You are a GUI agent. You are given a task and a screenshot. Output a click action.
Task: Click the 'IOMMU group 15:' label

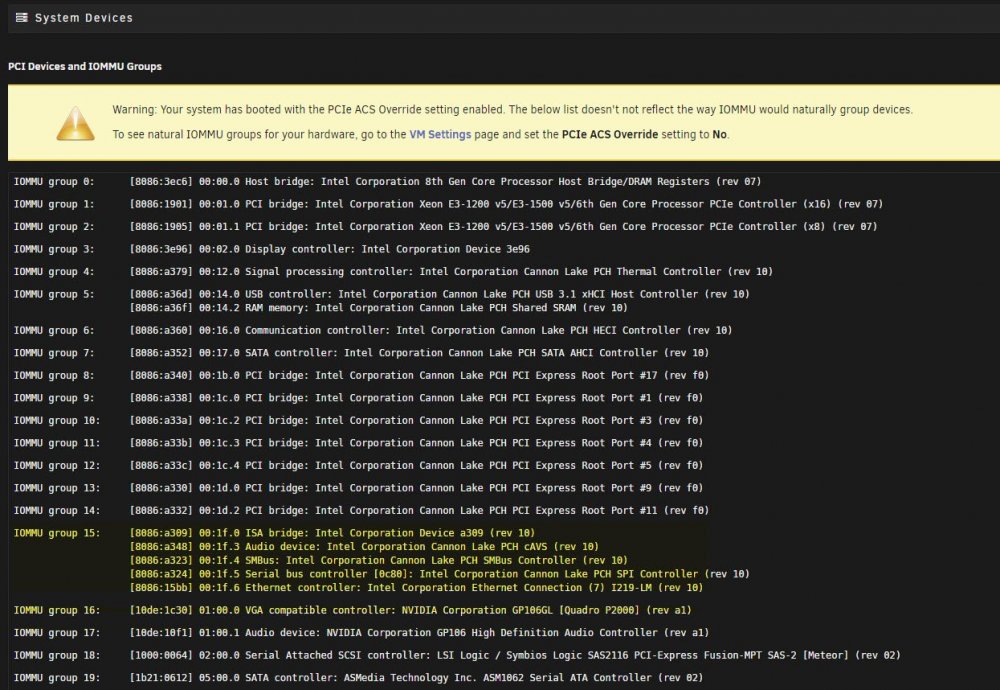point(57,533)
